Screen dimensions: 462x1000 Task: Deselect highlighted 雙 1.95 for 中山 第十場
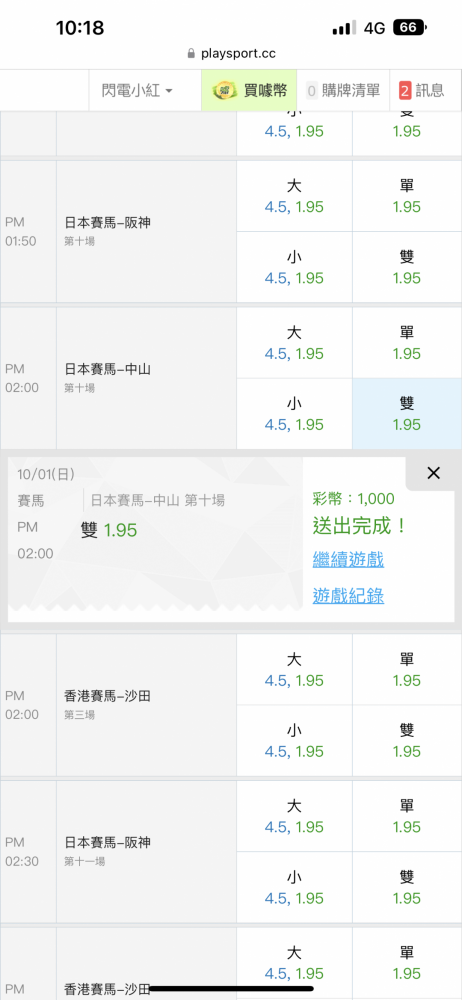(407, 414)
